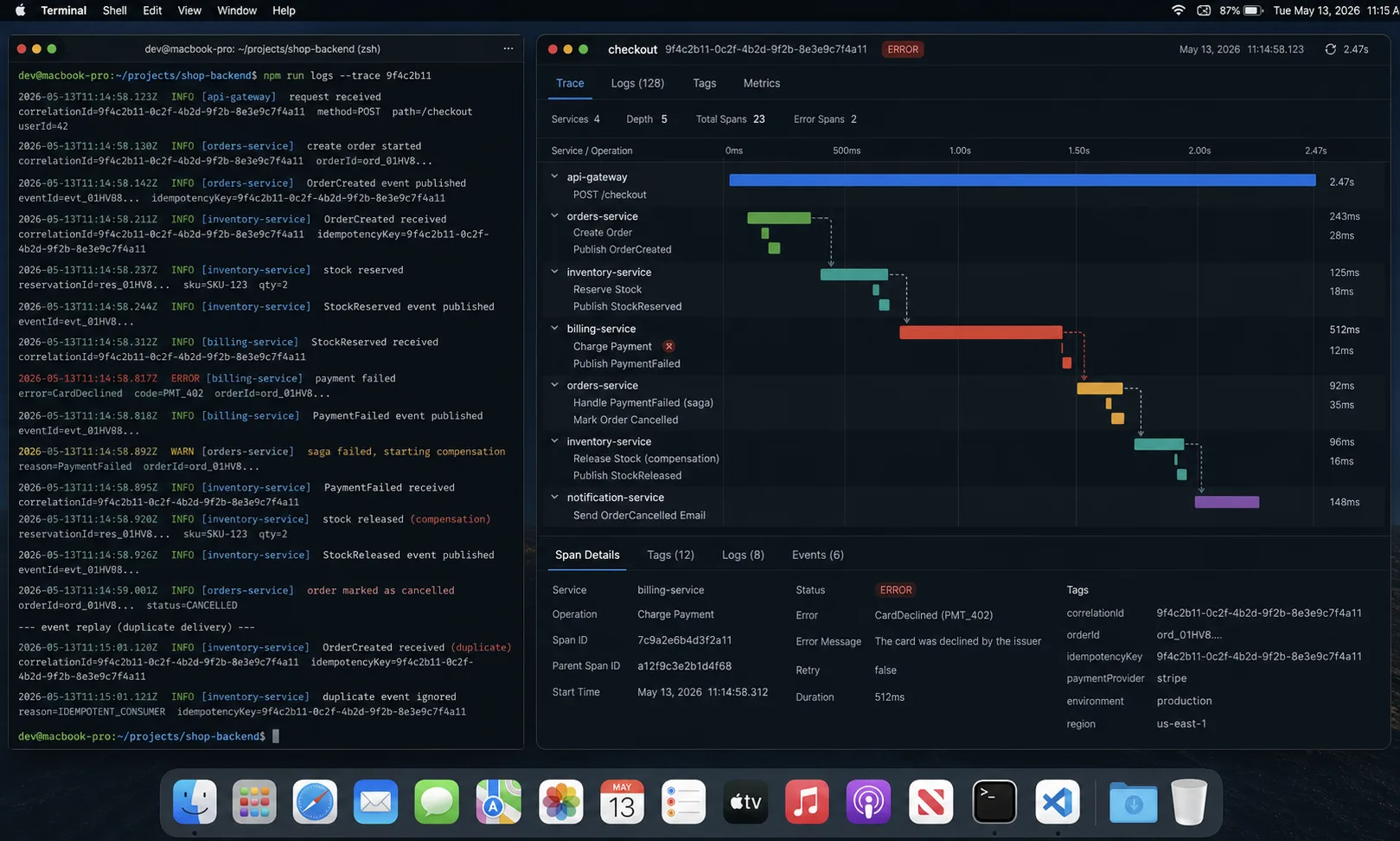Select the Publish PaymentFailed operation row
Screen dimensions: 1400x841
click(626, 363)
